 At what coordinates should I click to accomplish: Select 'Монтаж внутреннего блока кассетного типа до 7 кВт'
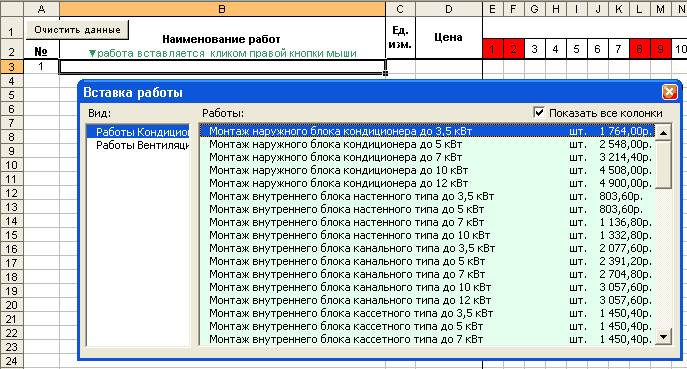(428, 339)
